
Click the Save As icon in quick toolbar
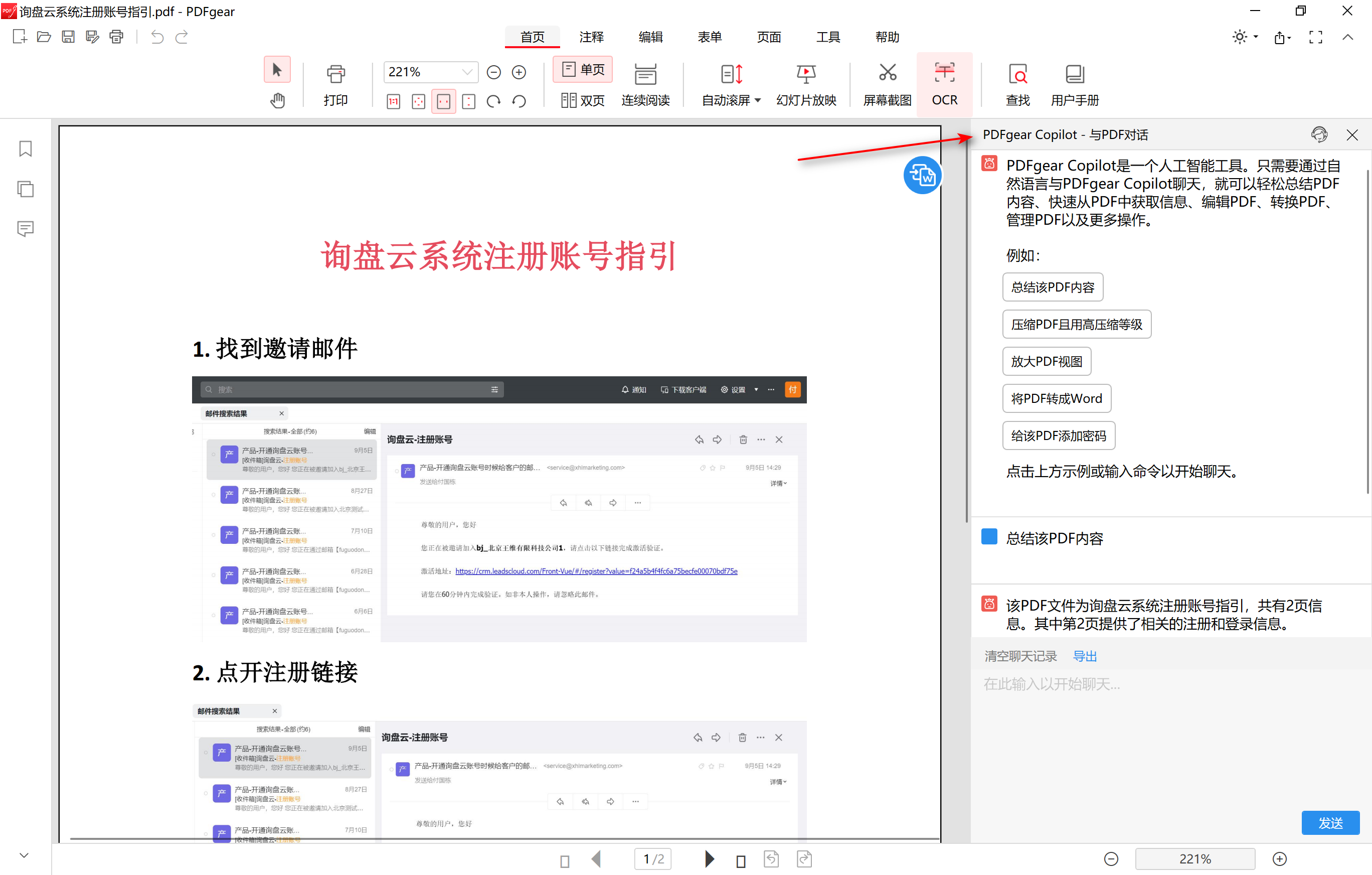(92, 37)
